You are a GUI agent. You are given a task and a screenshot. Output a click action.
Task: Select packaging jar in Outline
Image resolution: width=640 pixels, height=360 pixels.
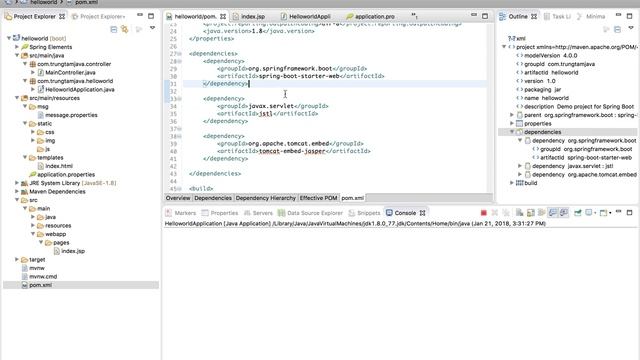(542, 89)
